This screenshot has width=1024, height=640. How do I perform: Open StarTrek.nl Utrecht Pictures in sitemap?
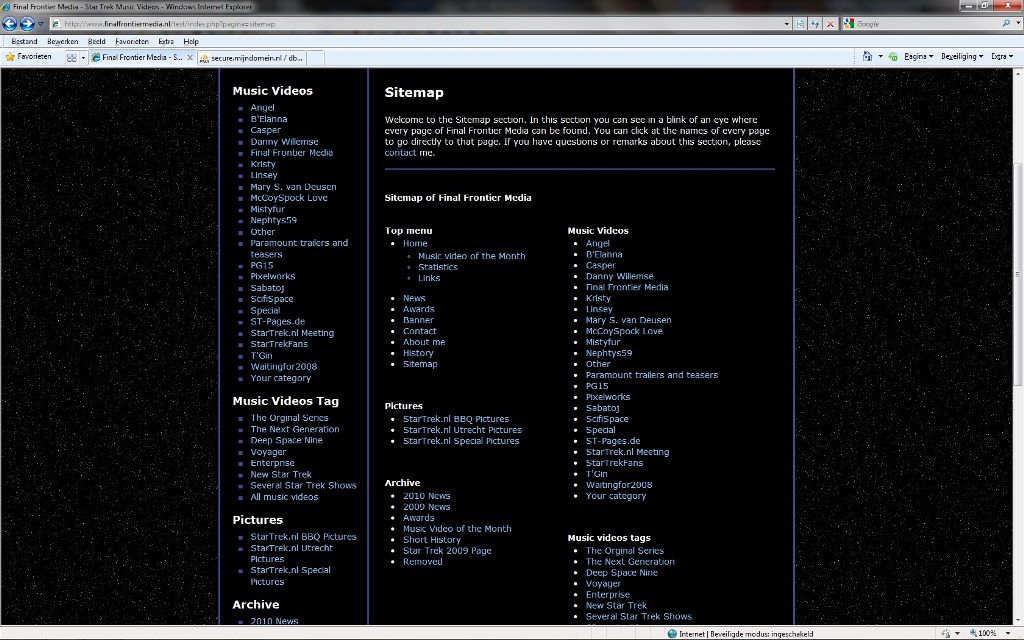tap(462, 430)
